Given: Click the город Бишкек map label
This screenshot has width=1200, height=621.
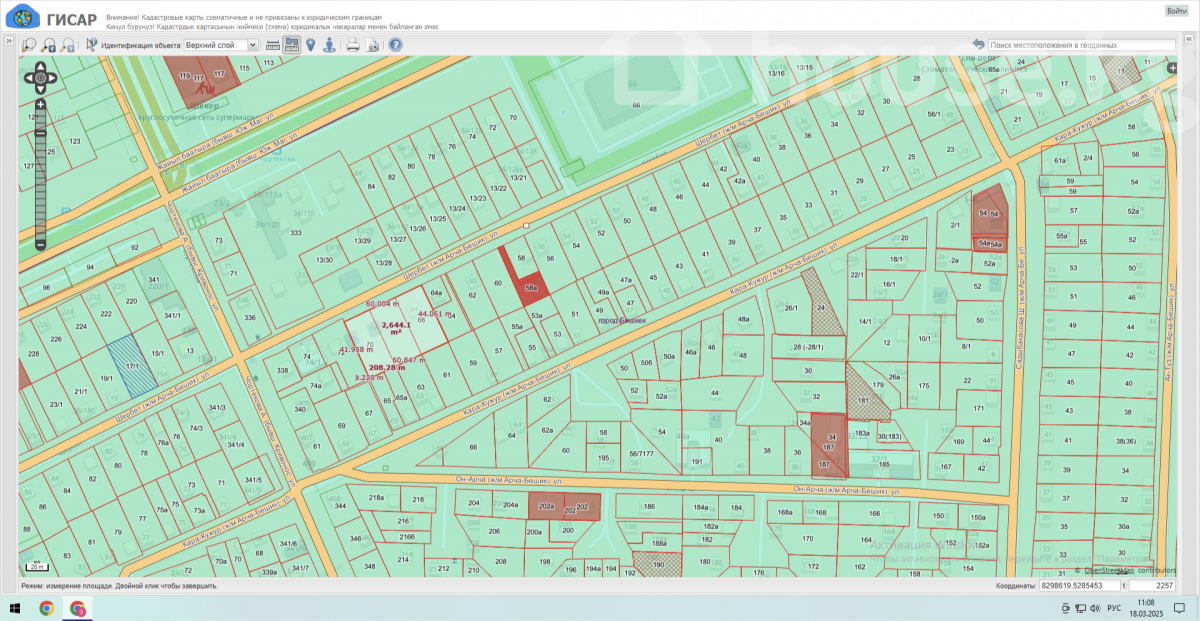Looking at the screenshot, I should pos(623,320).
